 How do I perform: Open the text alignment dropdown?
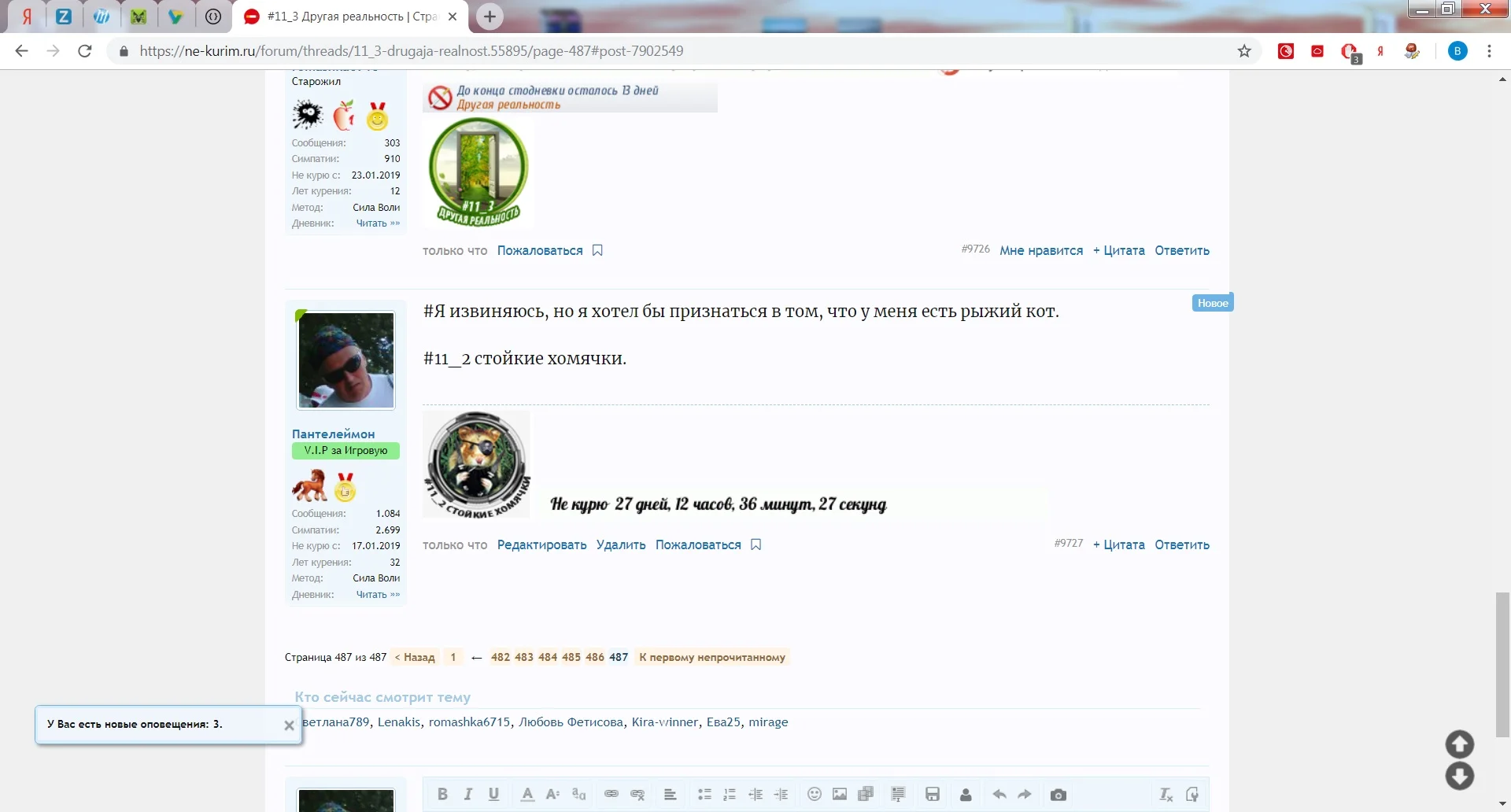click(670, 794)
